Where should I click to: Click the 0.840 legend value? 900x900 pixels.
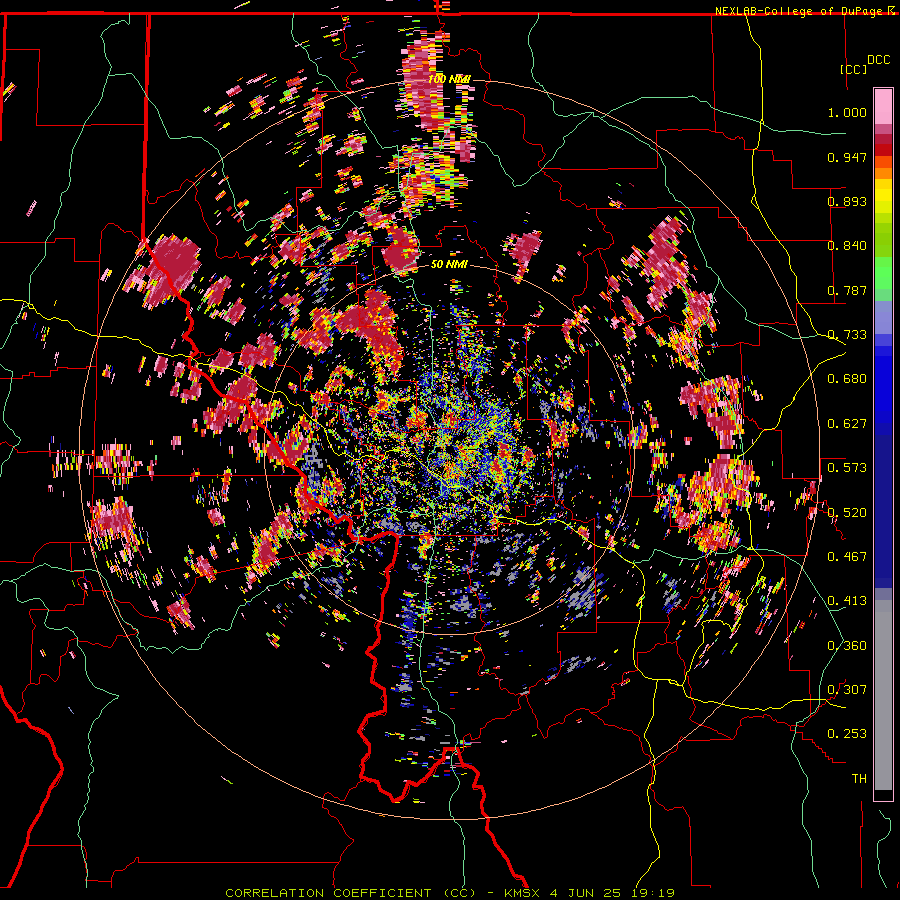coord(847,246)
